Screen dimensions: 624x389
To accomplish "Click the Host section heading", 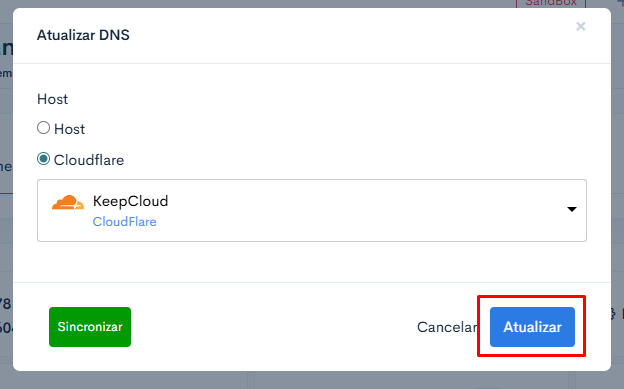I will (53, 99).
